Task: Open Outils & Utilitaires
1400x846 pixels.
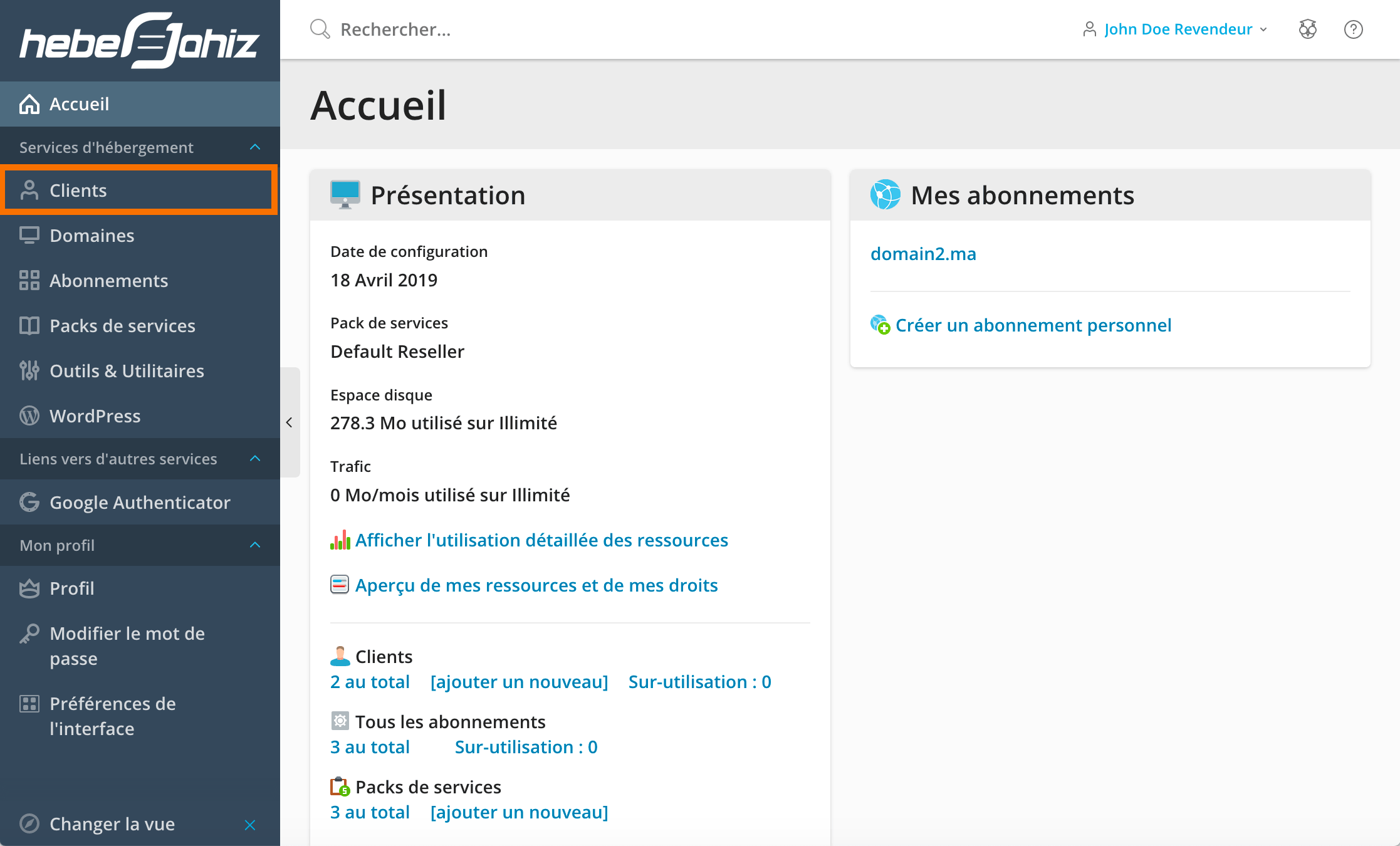Action: pos(140,371)
